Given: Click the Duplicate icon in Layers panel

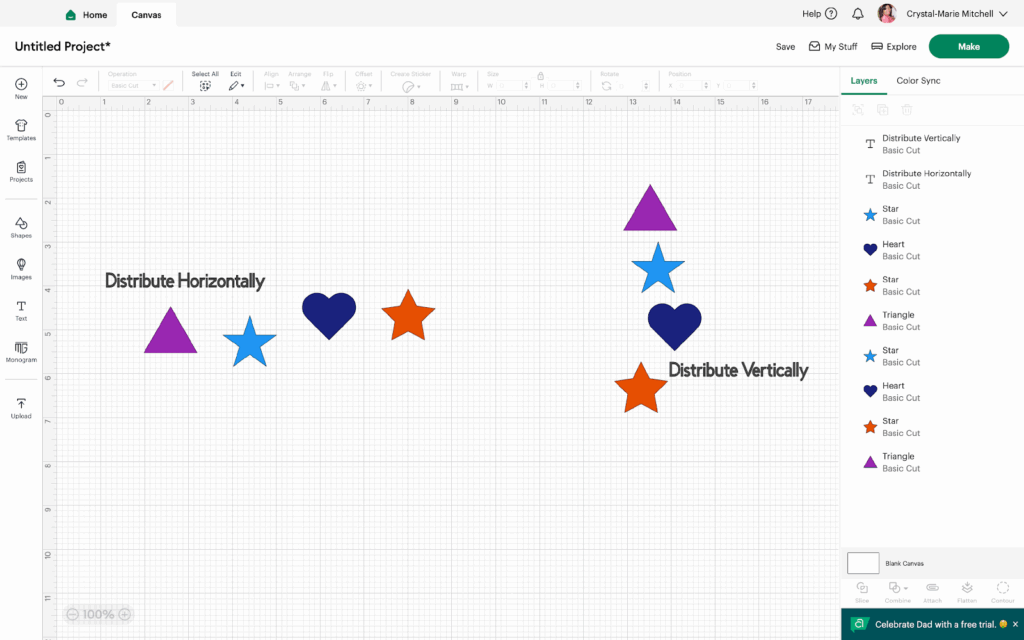Looking at the screenshot, I should click(x=882, y=110).
